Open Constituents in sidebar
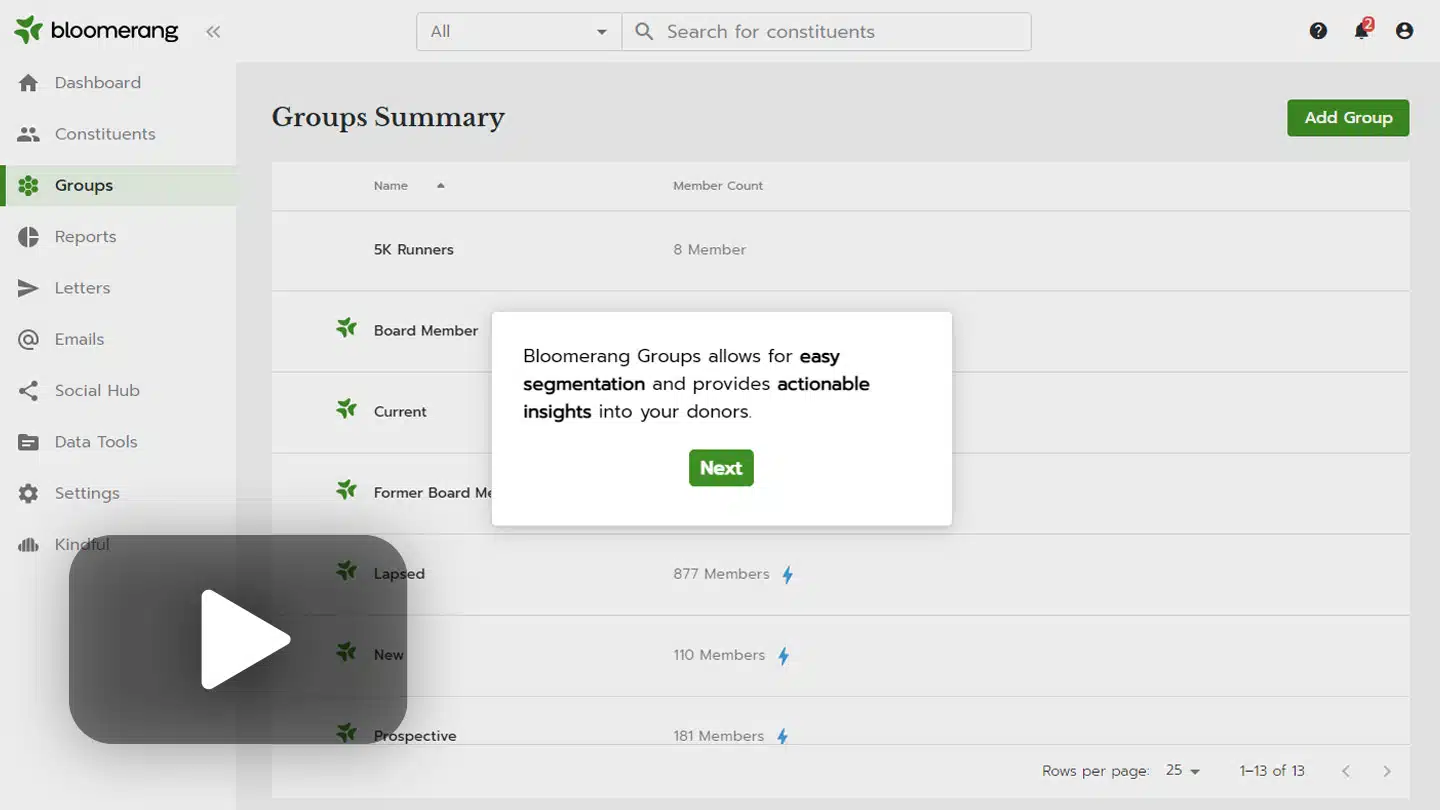1440x810 pixels. coord(105,134)
